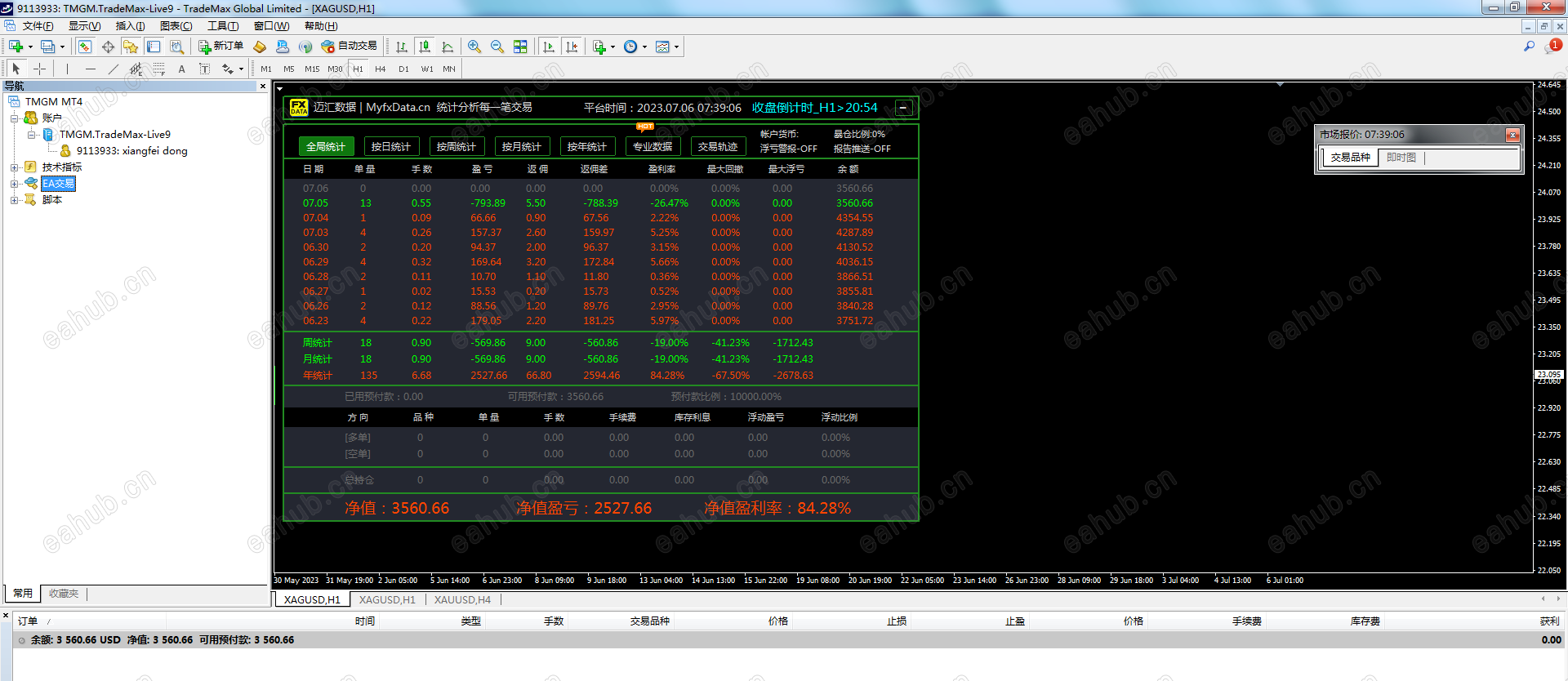Draw a vertical line on the chart

(67, 69)
